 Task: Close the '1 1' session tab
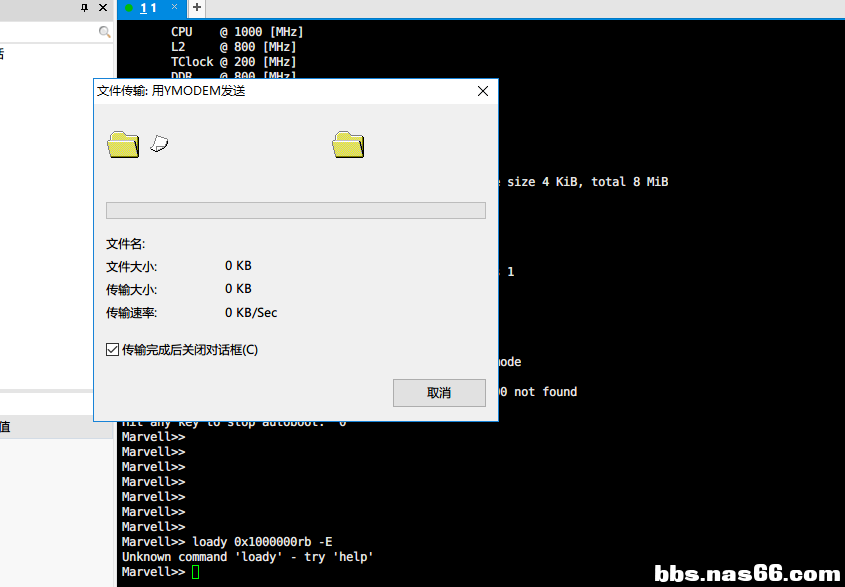[x=175, y=8]
